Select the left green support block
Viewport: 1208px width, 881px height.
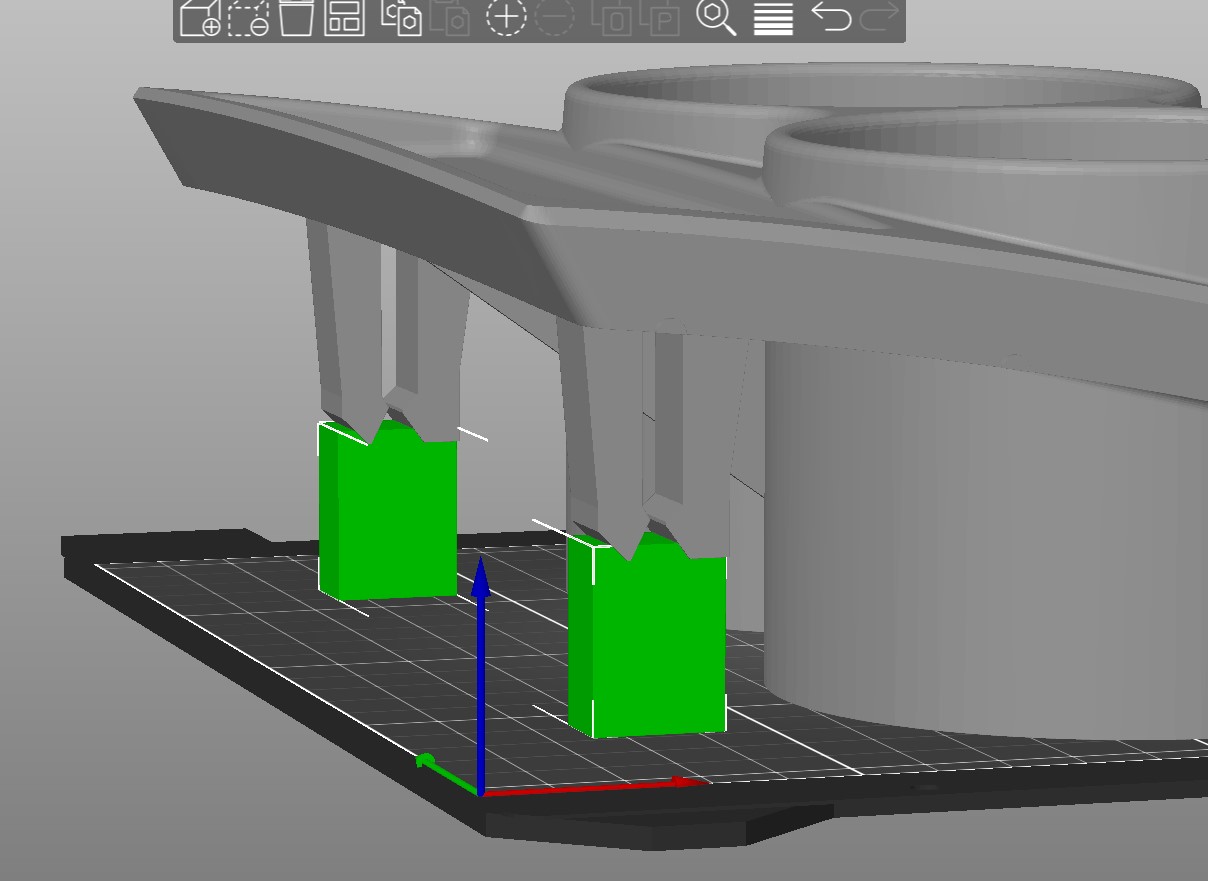coord(390,515)
